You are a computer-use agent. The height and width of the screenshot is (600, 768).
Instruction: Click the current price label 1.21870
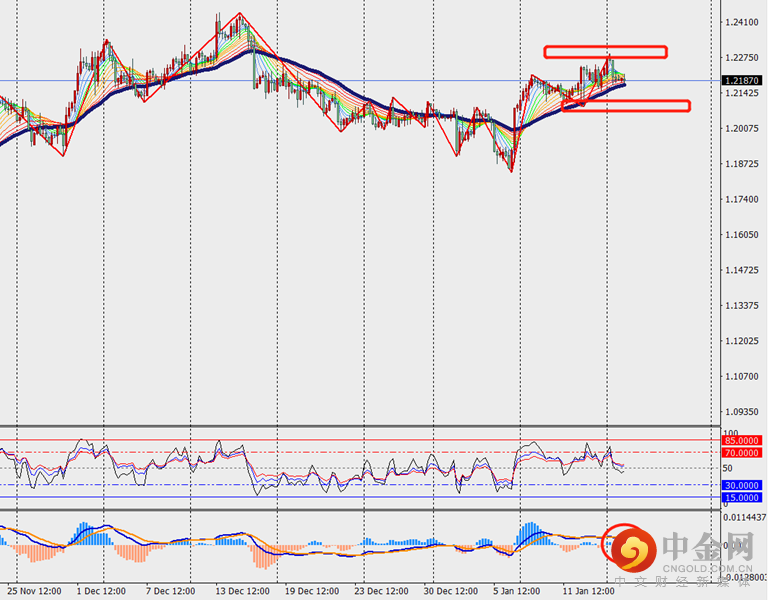pos(743,80)
